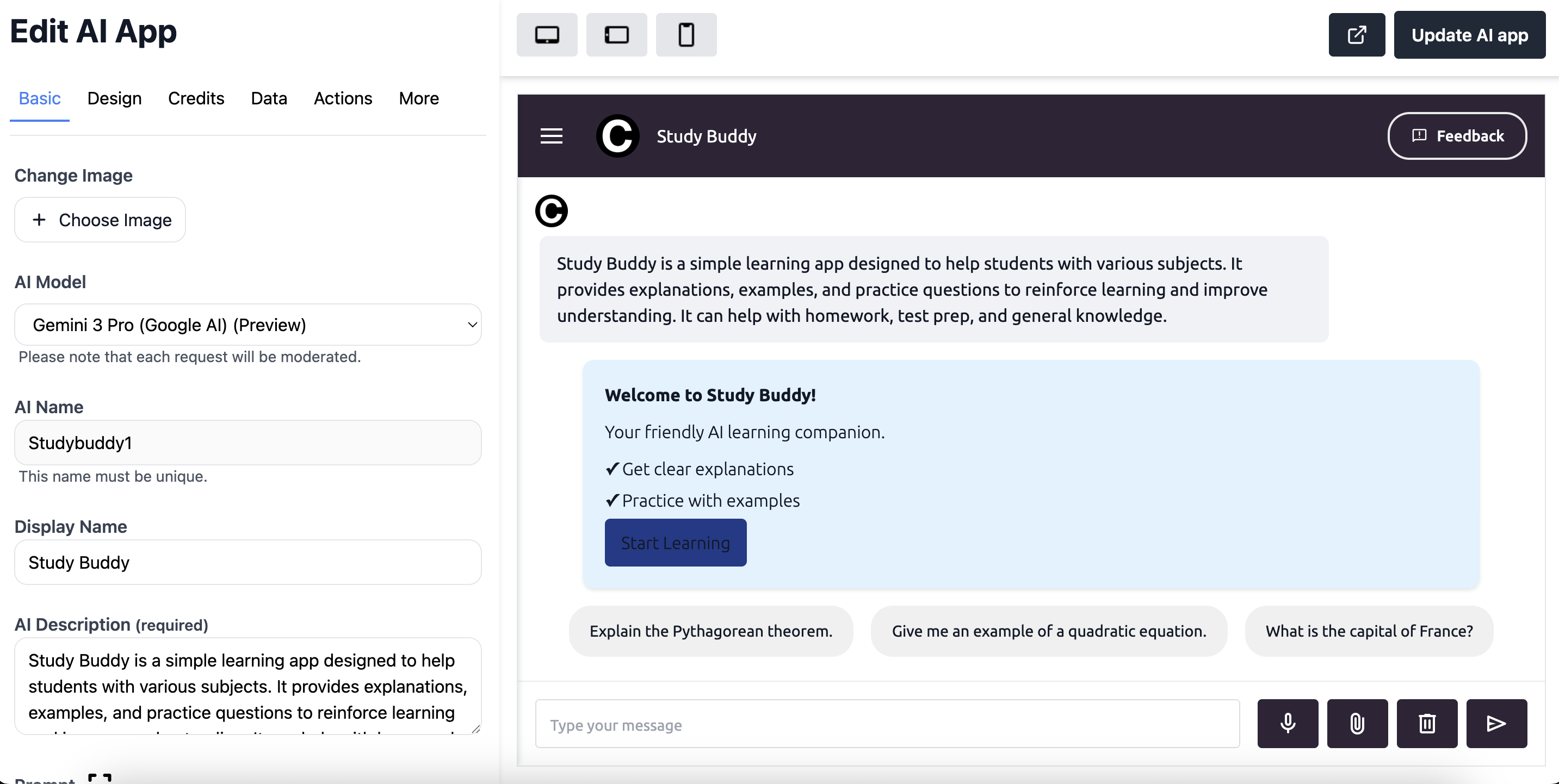Switch preview to mobile phone icon
Viewport: 1559px width, 784px height.
tap(686, 35)
